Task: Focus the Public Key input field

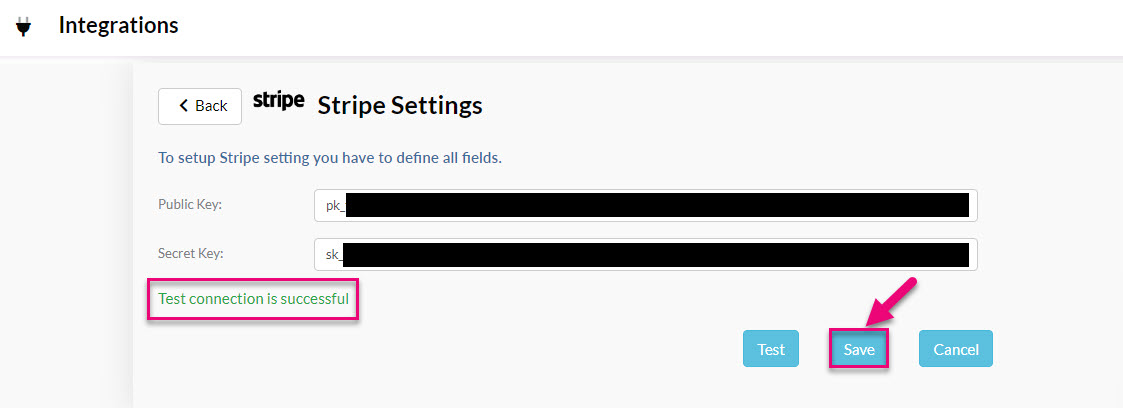Action: pyautogui.click(x=645, y=205)
